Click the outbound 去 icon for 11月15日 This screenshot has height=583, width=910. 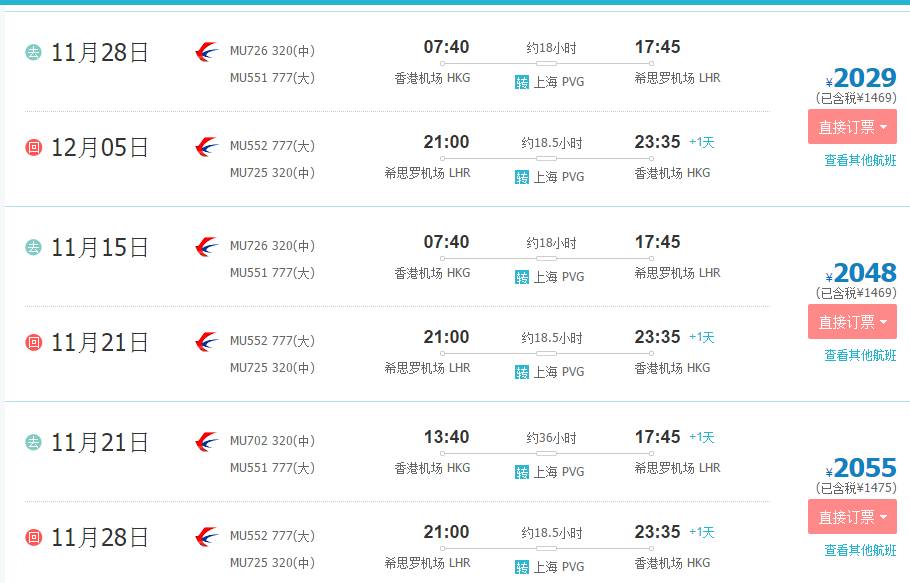tap(33, 247)
